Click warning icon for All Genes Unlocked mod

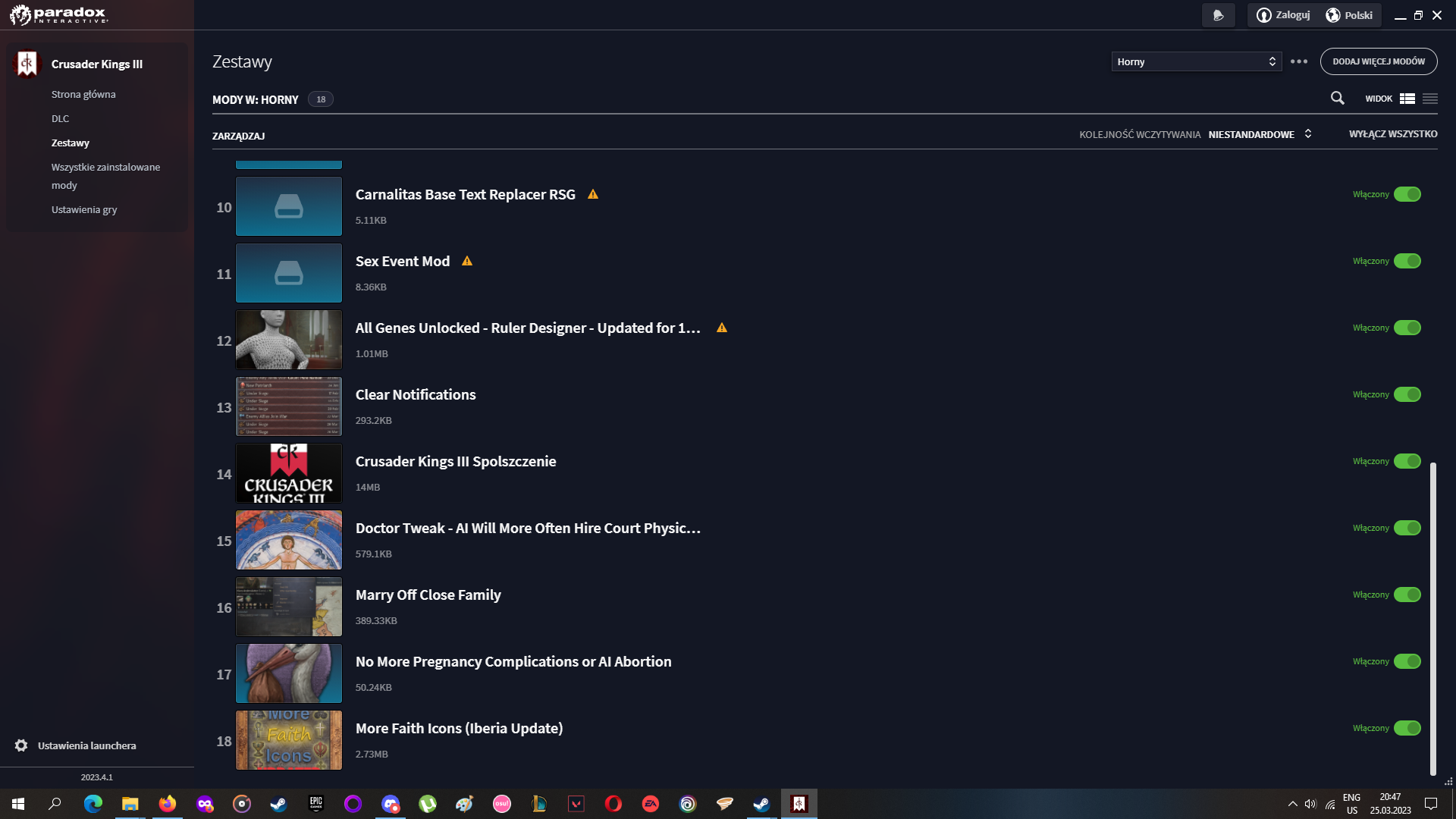(722, 328)
